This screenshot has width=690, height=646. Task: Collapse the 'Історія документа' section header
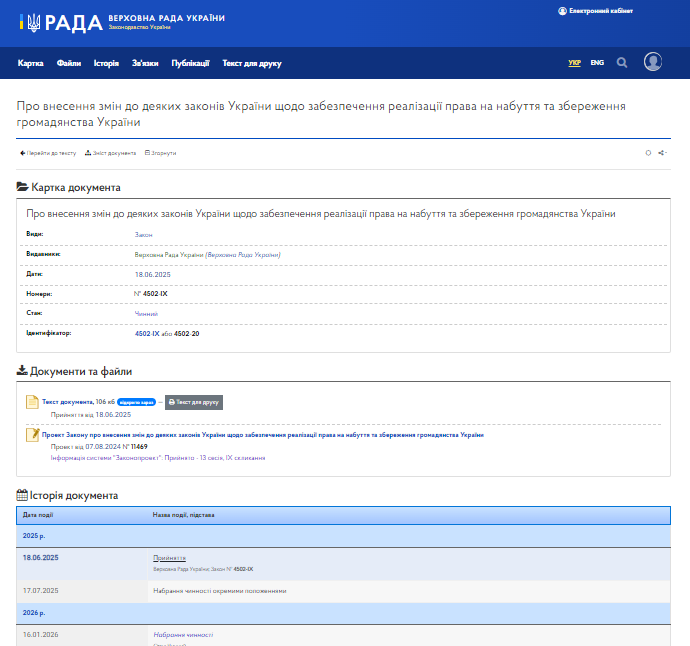pos(67,495)
